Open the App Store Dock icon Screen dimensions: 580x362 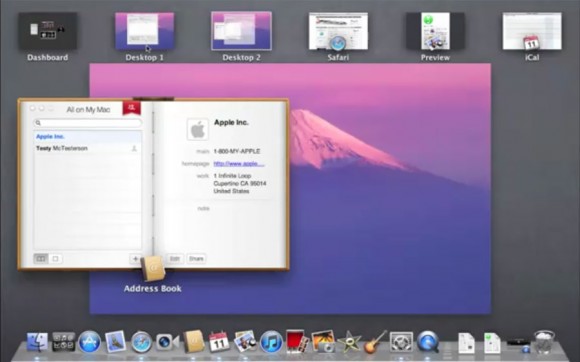[x=89, y=342]
